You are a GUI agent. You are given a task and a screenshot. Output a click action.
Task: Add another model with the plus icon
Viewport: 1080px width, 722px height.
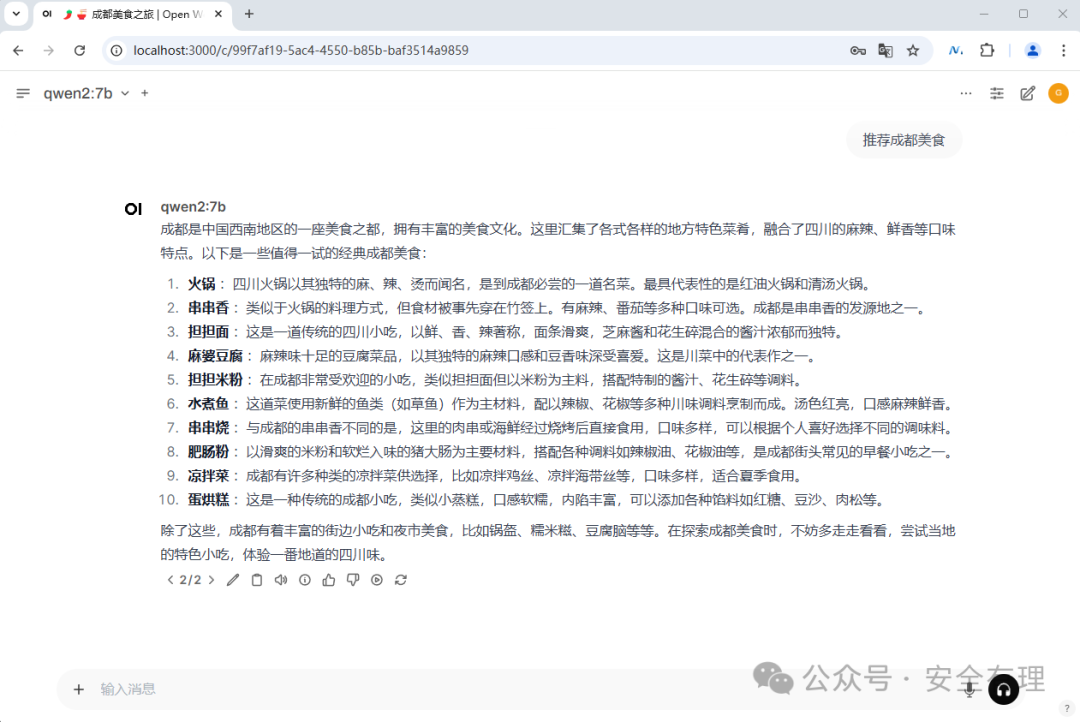(x=145, y=93)
